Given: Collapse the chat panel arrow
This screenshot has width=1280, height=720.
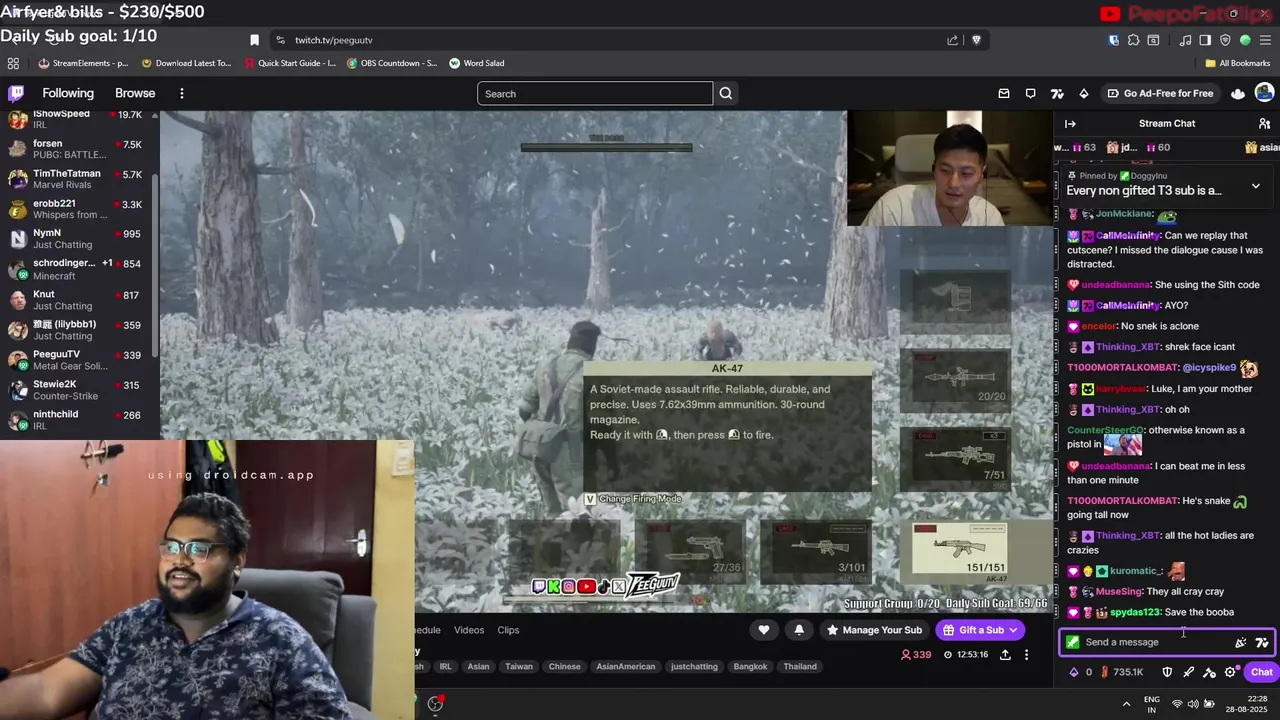Looking at the screenshot, I should click(1070, 124).
